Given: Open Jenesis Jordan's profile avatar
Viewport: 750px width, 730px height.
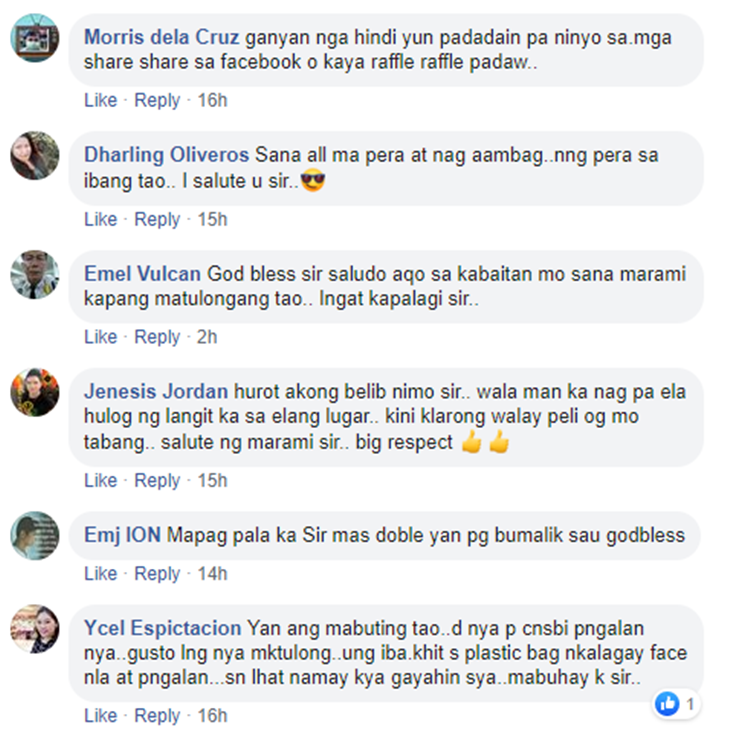Looking at the screenshot, I should [x=35, y=392].
